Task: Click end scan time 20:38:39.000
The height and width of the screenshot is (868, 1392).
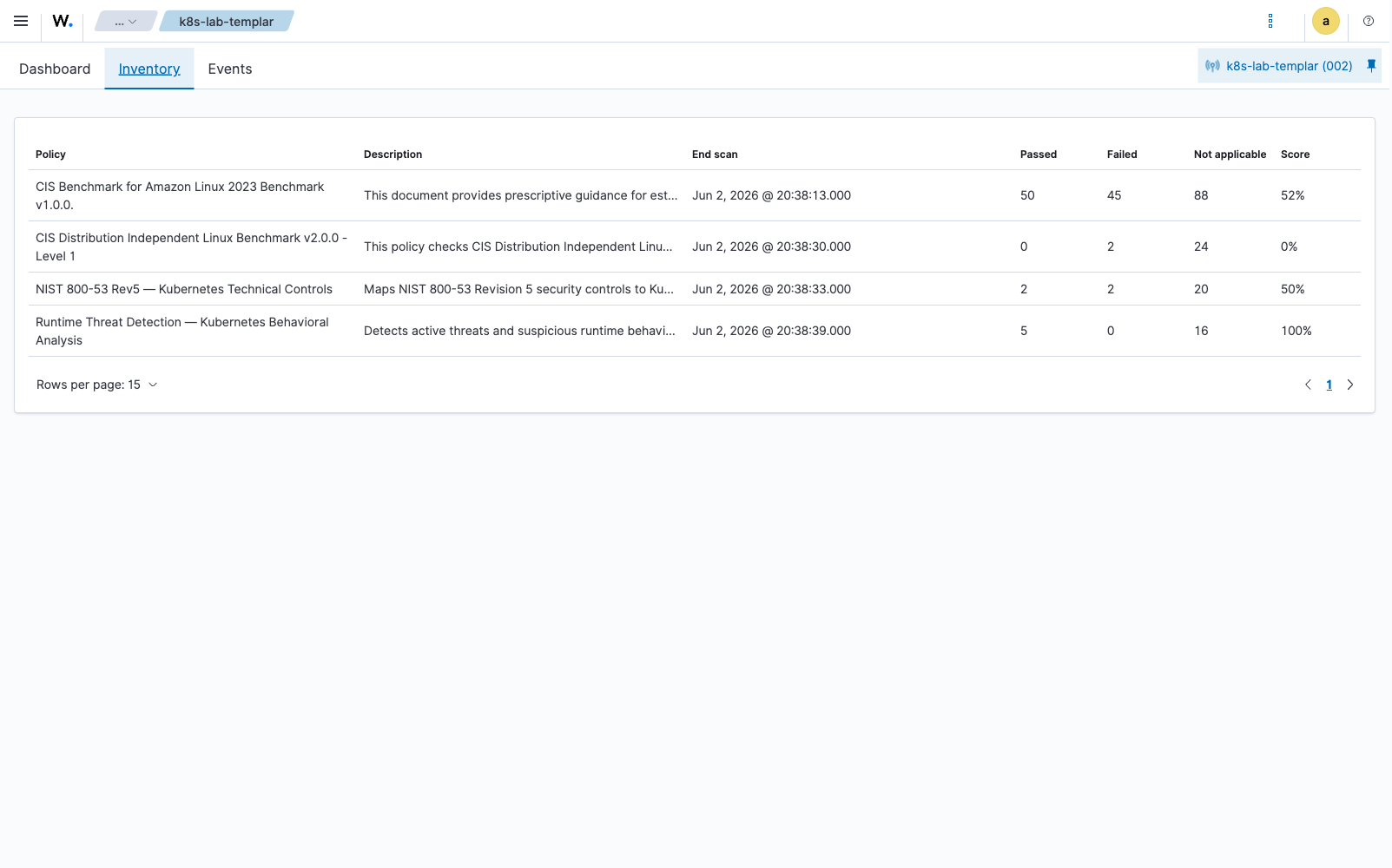Action: 771,331
